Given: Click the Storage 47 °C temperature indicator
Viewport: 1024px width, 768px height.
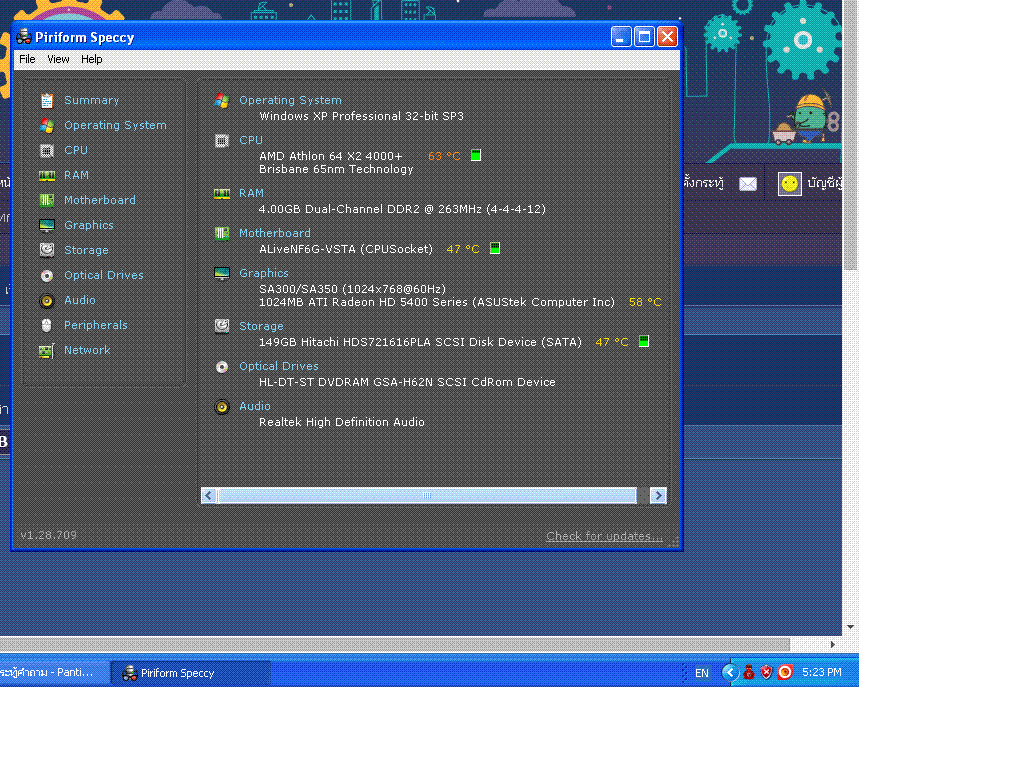Looking at the screenshot, I should pyautogui.click(x=611, y=342).
